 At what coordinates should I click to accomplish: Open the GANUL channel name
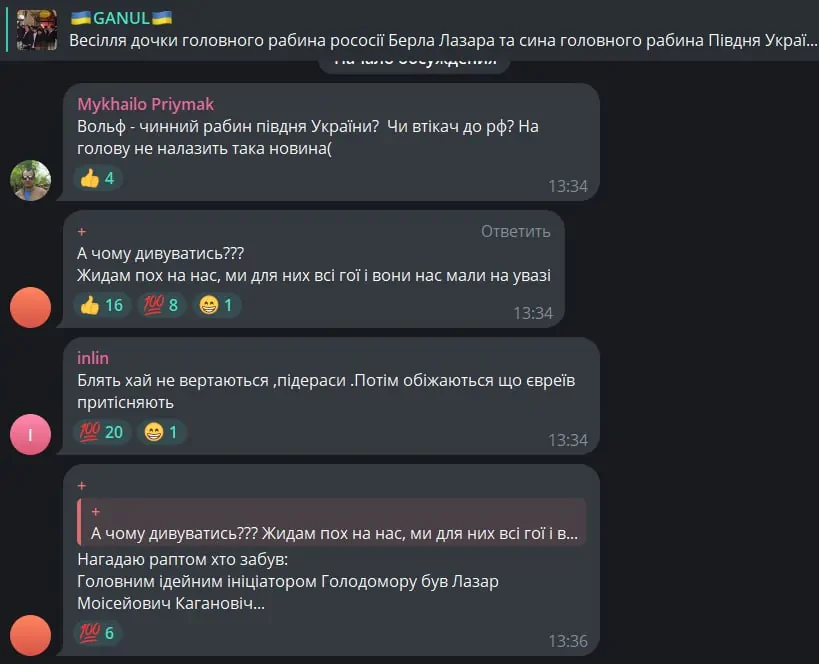(121, 18)
